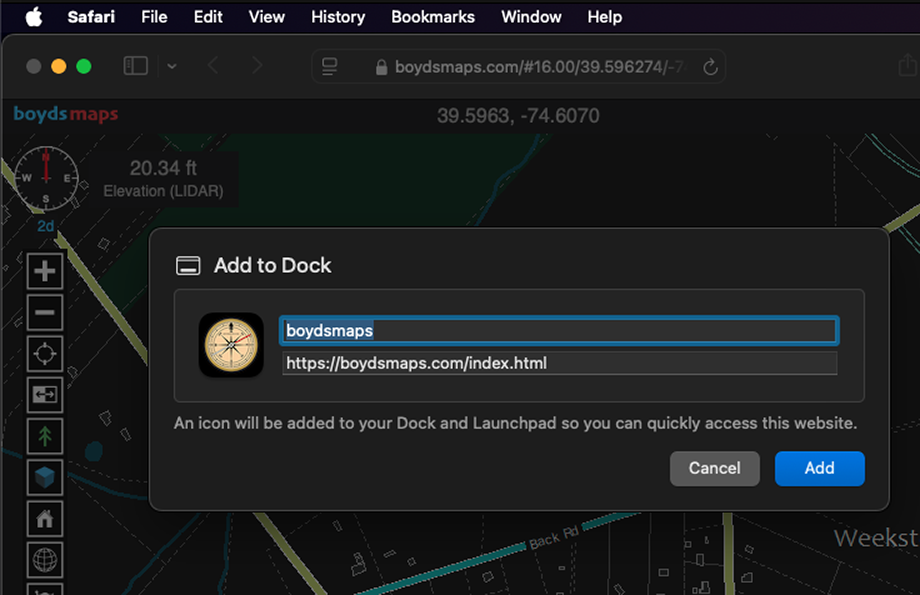Viewport: 920px width, 595px height.
Task: Open the History menu
Action: (x=338, y=17)
